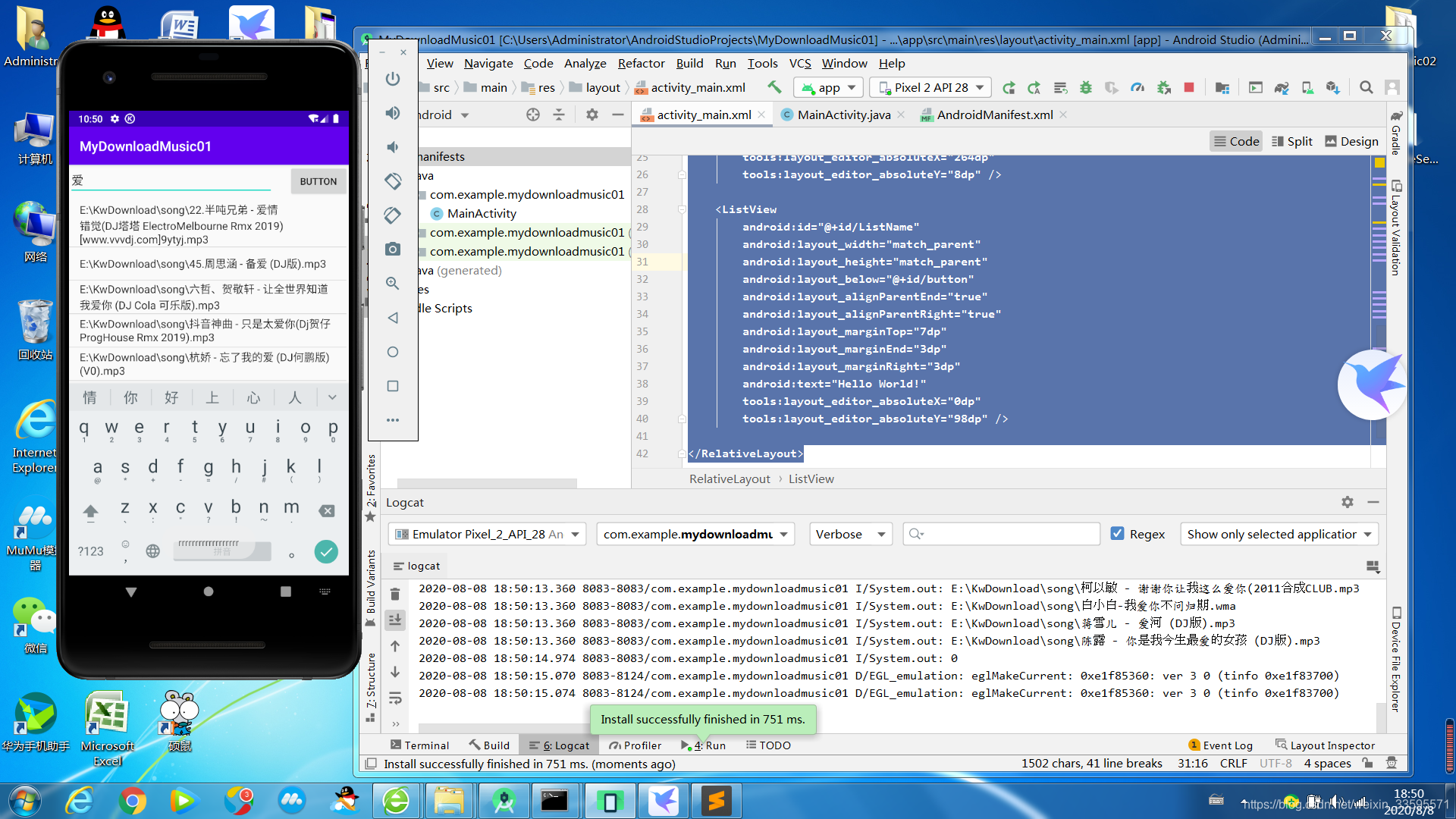Open Layout Inspector at bottom right
Screen dimensions: 1456x819
click(1325, 745)
